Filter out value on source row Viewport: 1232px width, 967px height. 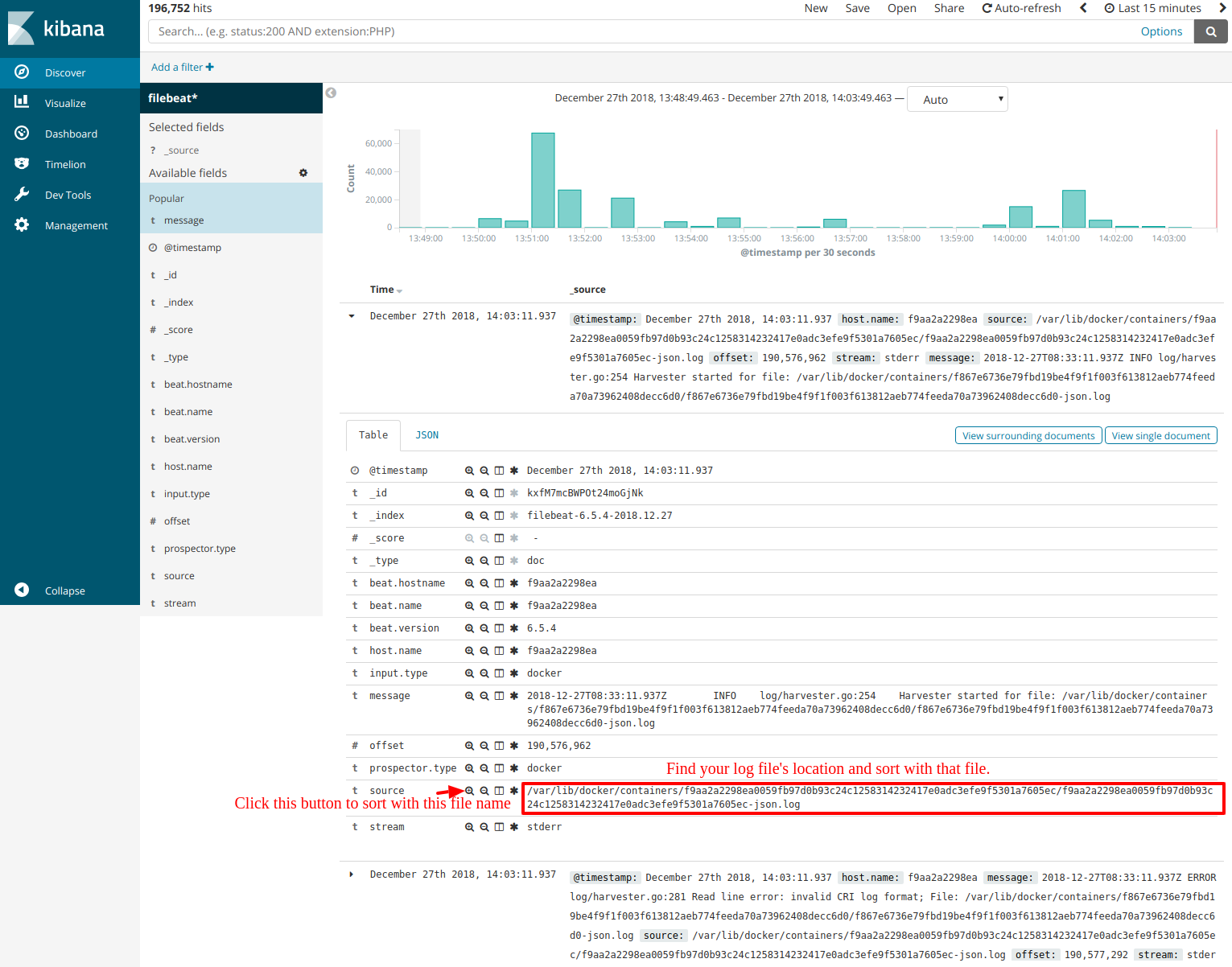coord(484,791)
